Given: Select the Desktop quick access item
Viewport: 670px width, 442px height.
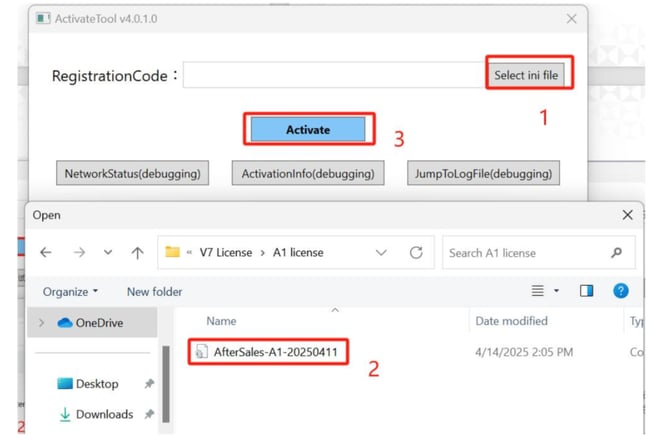Looking at the screenshot, I should (96, 384).
